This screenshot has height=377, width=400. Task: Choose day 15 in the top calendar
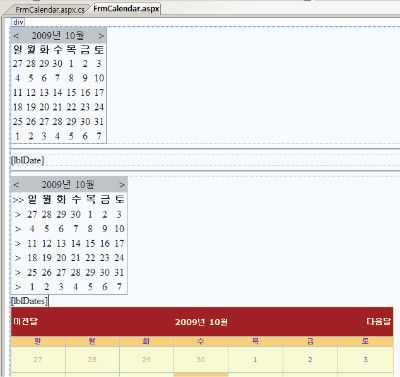[x=71, y=93]
